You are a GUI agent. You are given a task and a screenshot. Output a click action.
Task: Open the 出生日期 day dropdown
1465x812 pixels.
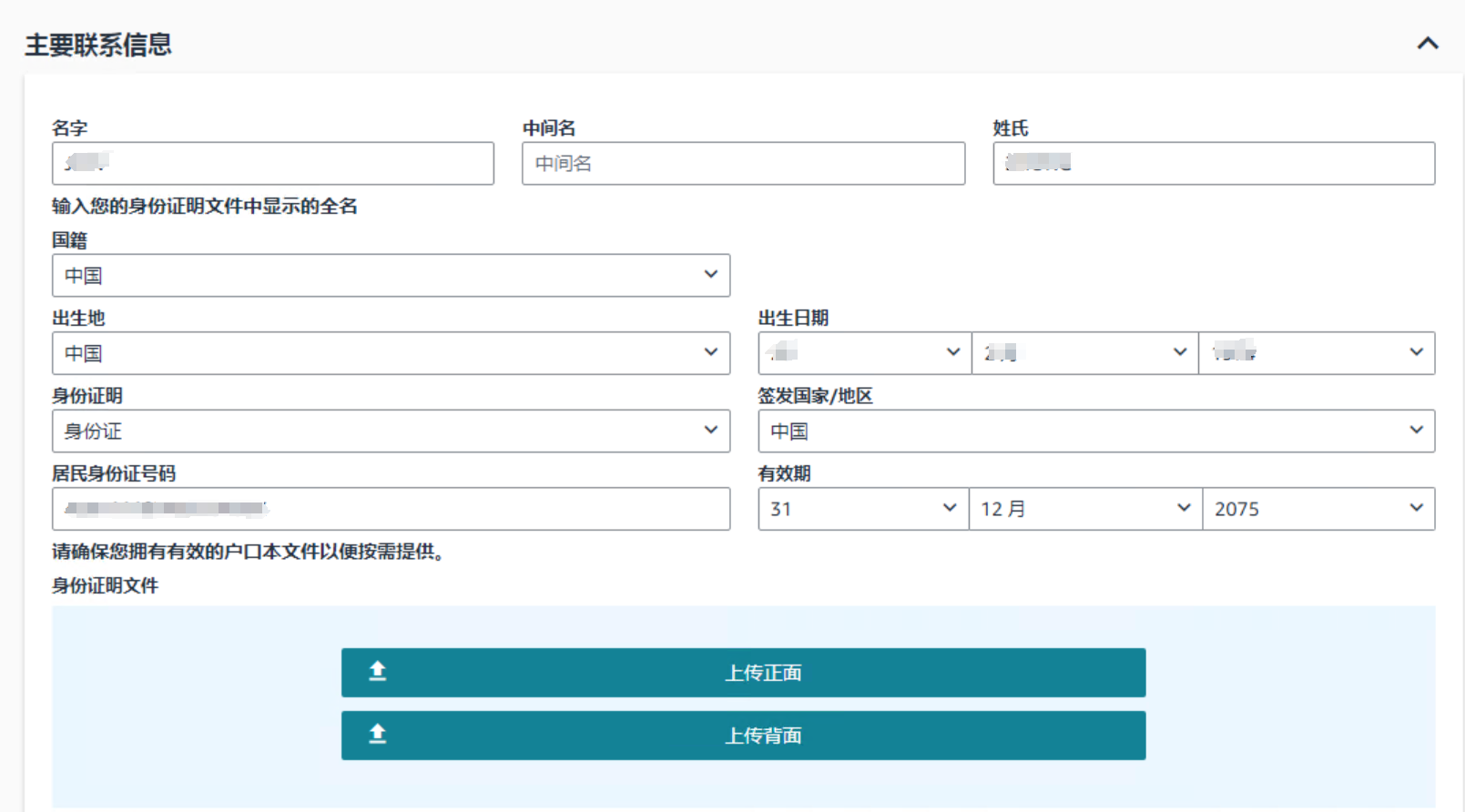click(863, 353)
